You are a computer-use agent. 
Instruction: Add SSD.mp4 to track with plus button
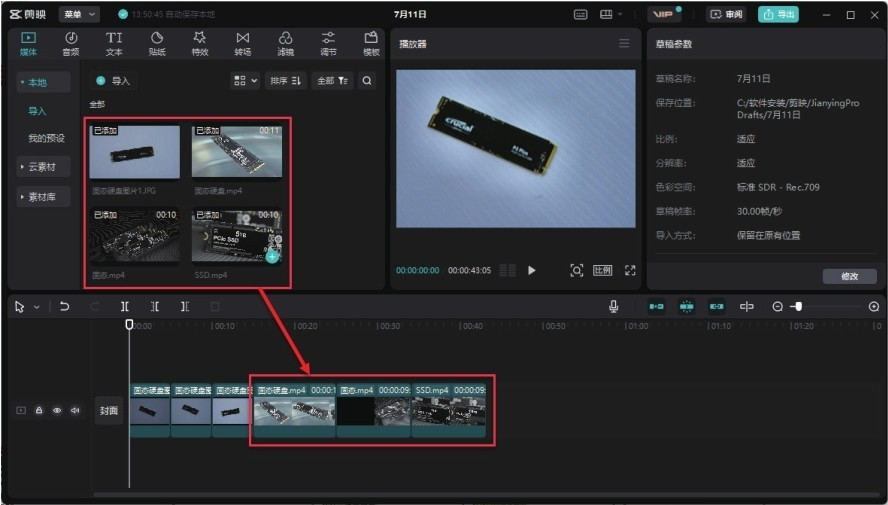click(272, 256)
